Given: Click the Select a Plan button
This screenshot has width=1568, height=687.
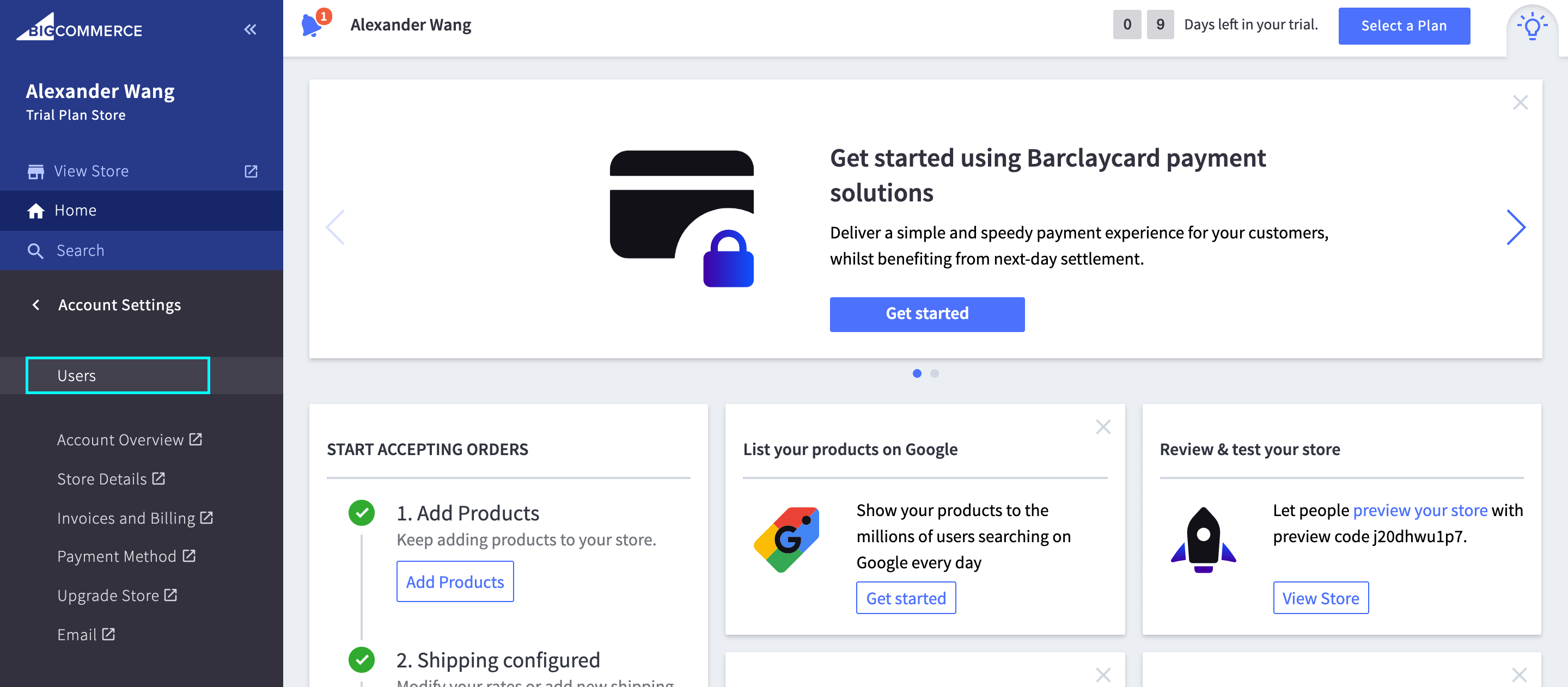Looking at the screenshot, I should [1404, 26].
